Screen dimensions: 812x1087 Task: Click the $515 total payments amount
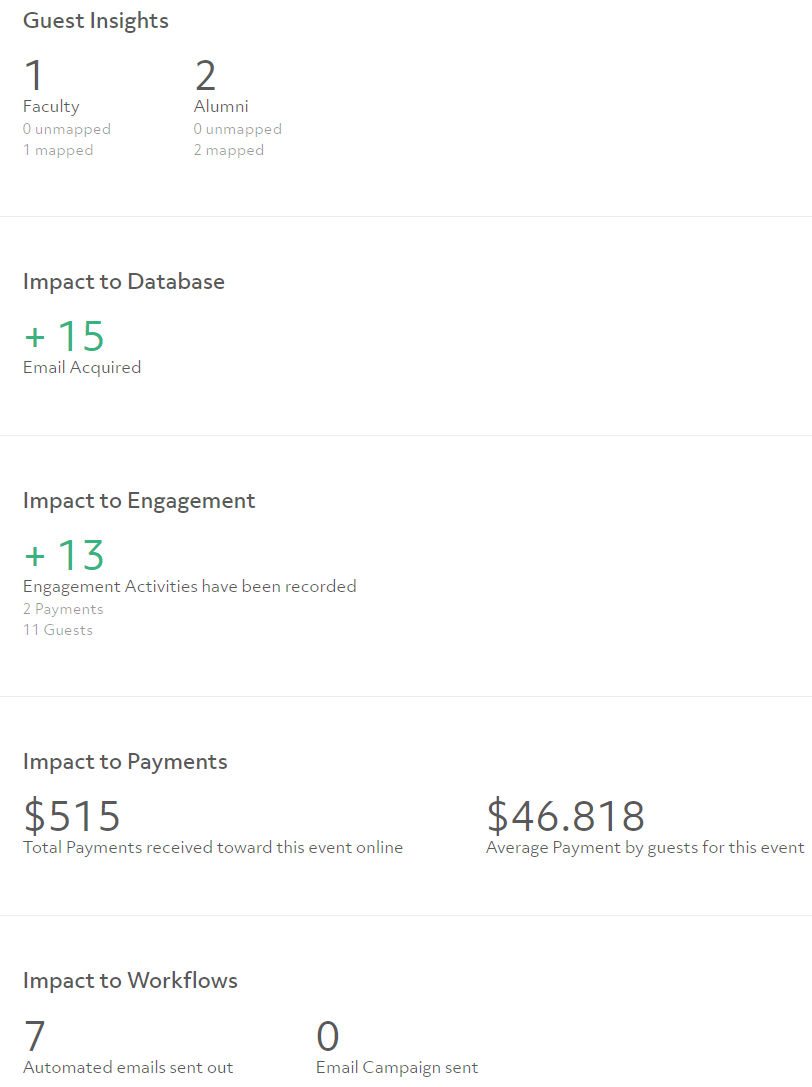[x=72, y=816]
